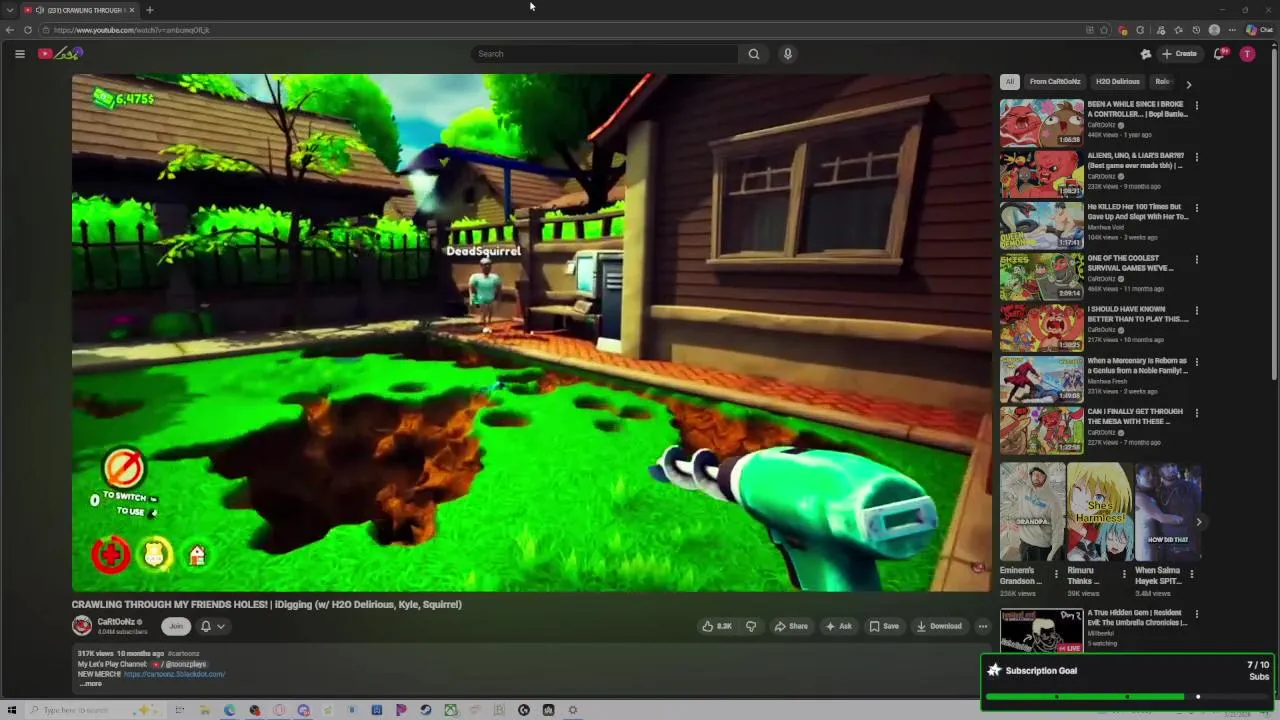Bookmark the page with star icon

coord(1104,30)
